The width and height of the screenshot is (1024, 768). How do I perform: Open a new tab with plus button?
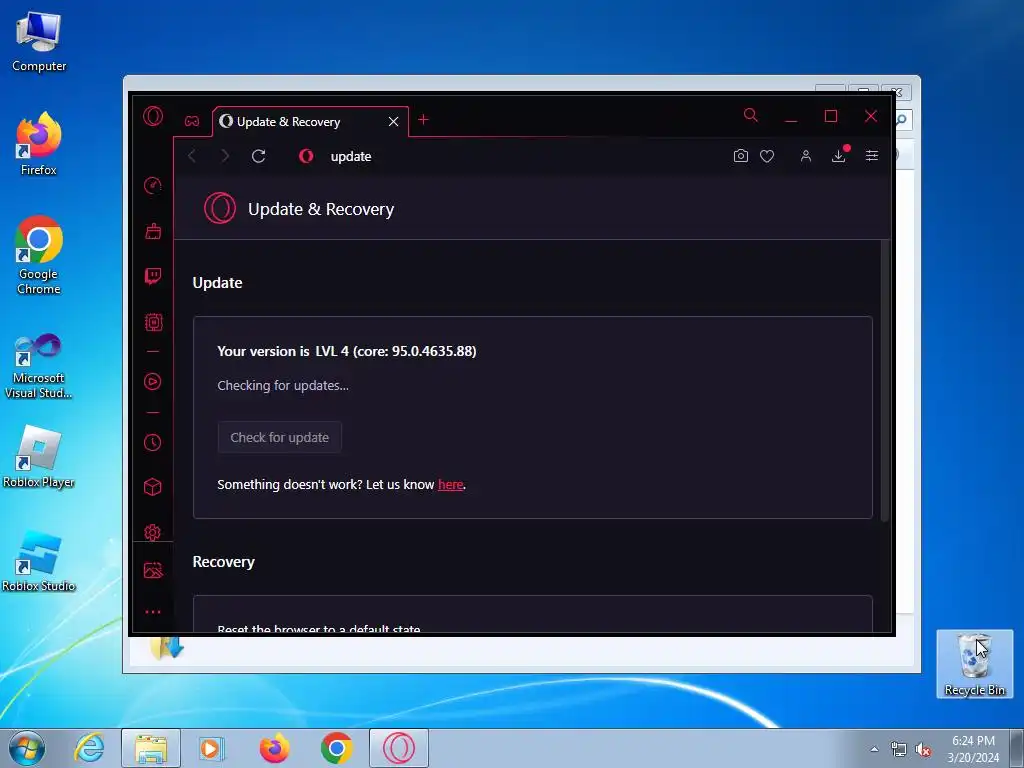click(x=423, y=120)
